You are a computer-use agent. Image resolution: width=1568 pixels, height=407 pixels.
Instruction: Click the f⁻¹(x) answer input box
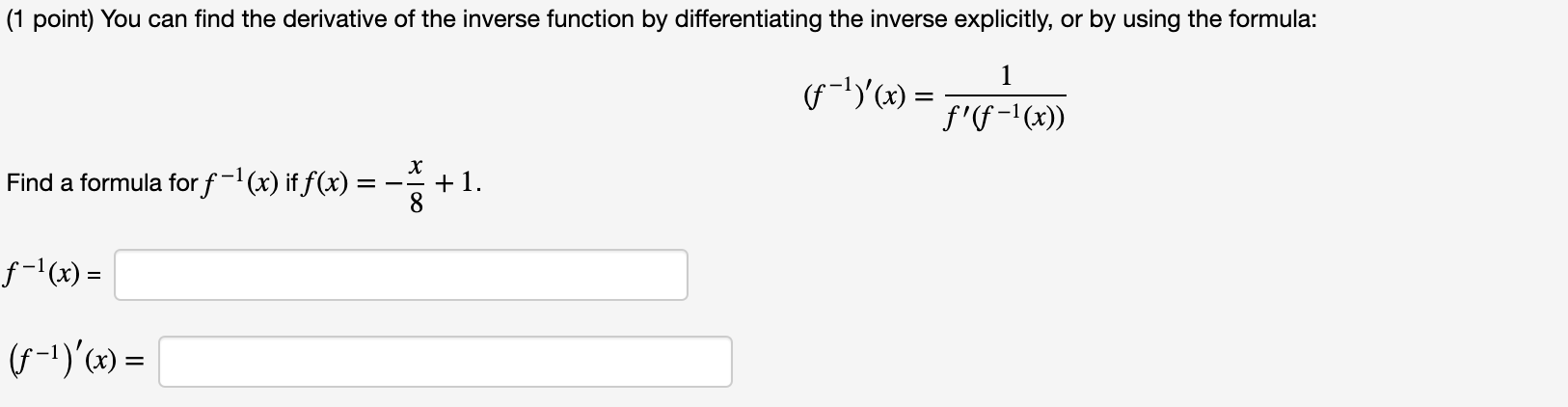coord(401,275)
